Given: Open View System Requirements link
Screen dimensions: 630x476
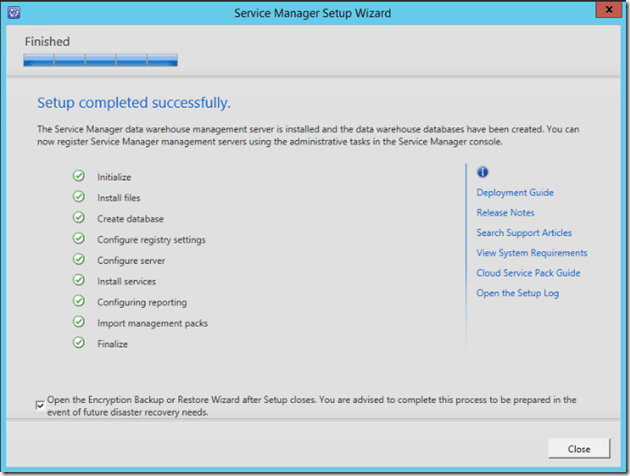Looking at the screenshot, I should [531, 253].
